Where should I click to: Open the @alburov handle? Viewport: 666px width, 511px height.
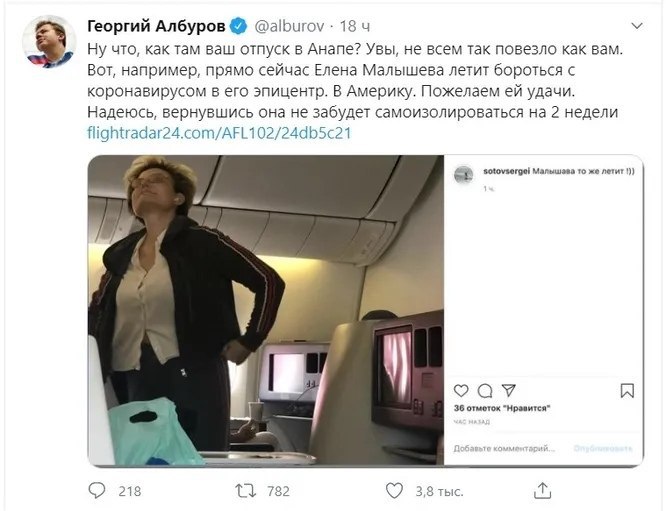(x=289, y=26)
